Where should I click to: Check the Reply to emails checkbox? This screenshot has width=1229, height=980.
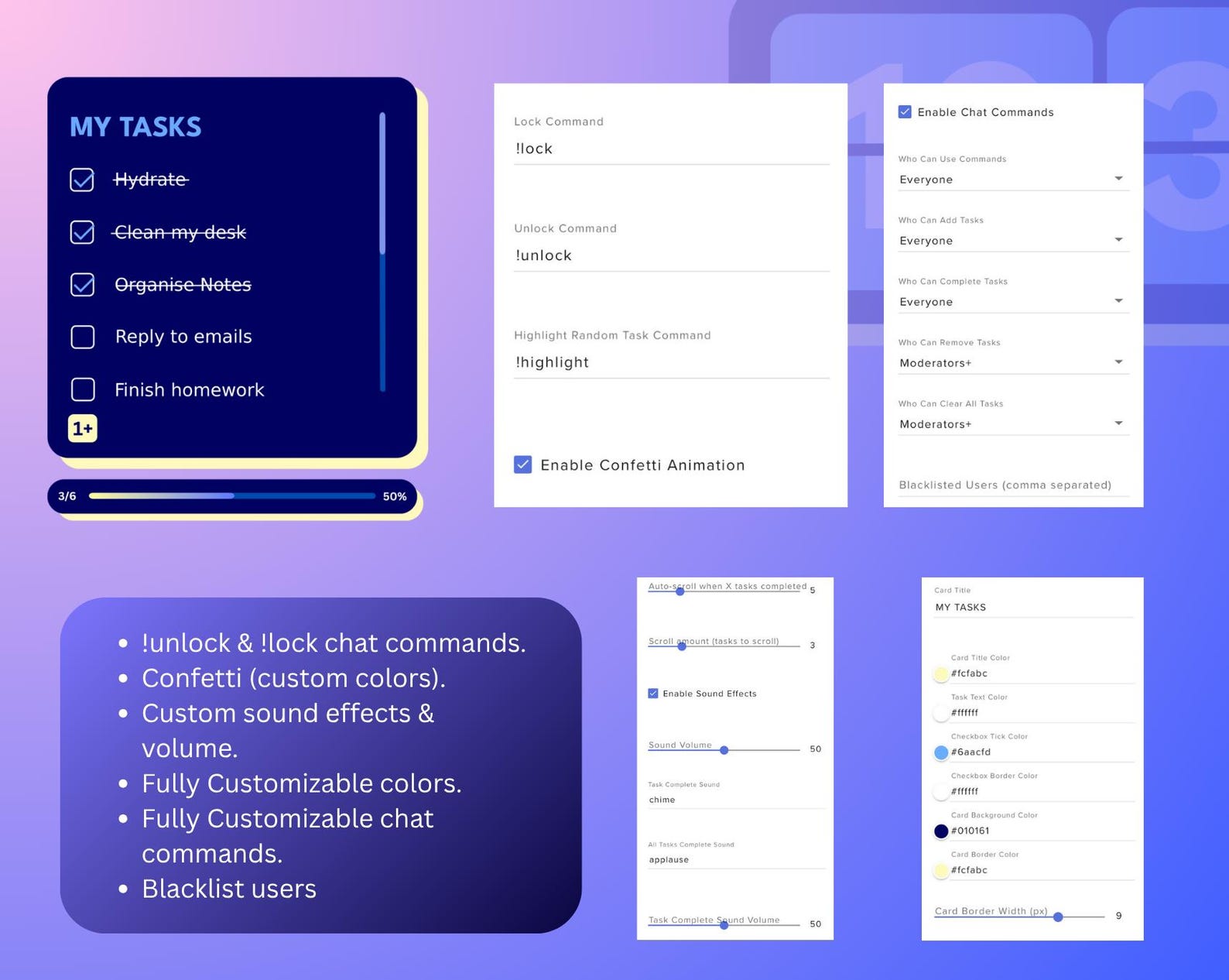[83, 337]
